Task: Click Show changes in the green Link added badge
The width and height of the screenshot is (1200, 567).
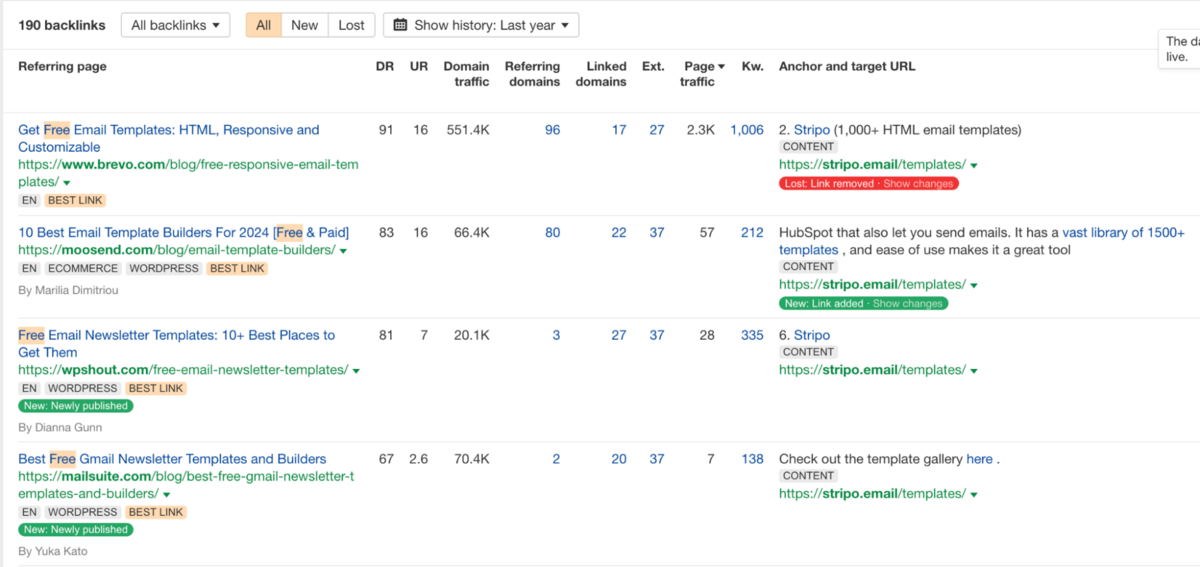Action: click(908, 303)
